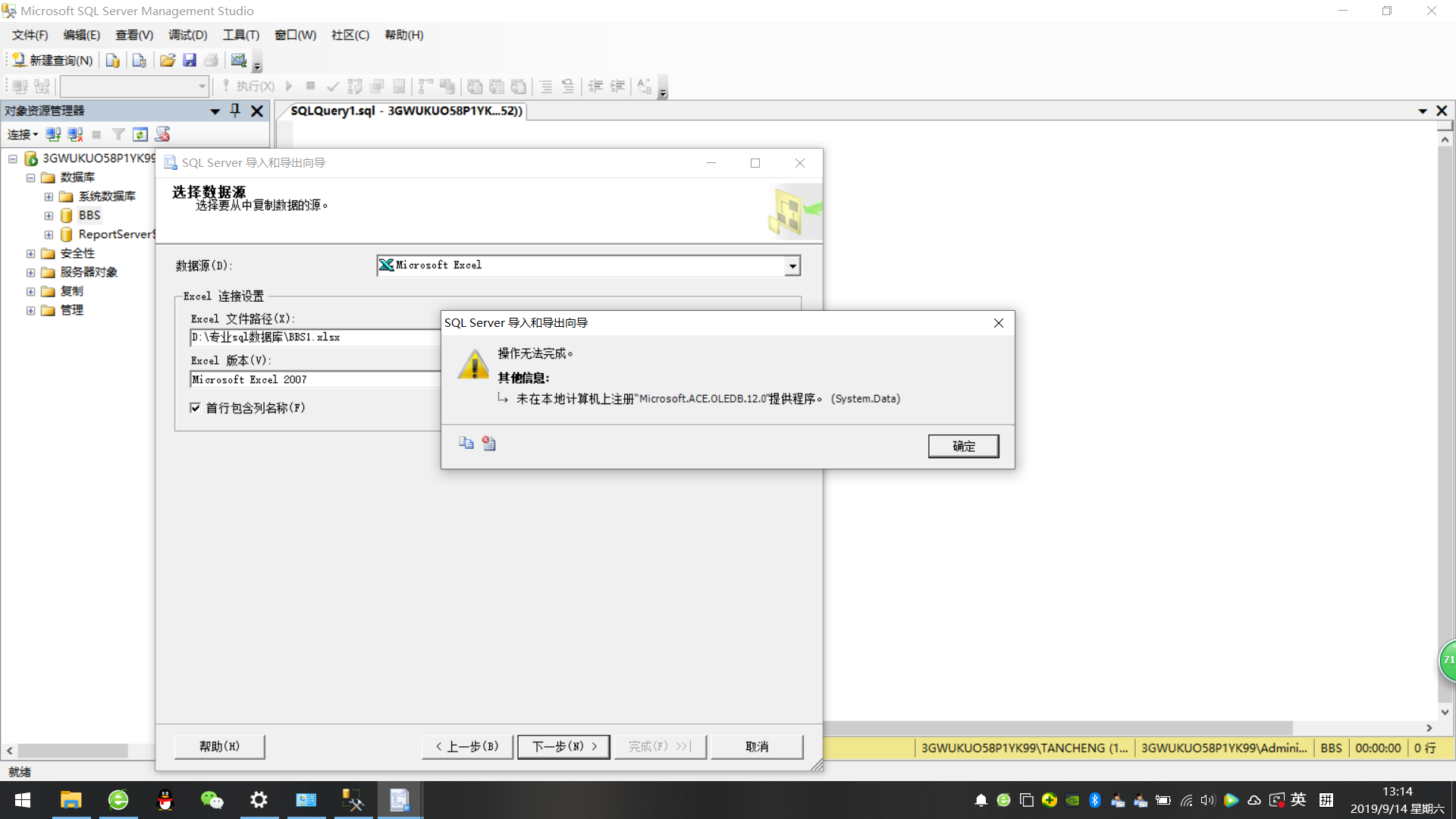Click the query editor horizontal scrollbar
The width and height of the screenshot is (1456, 819).
point(1058,728)
